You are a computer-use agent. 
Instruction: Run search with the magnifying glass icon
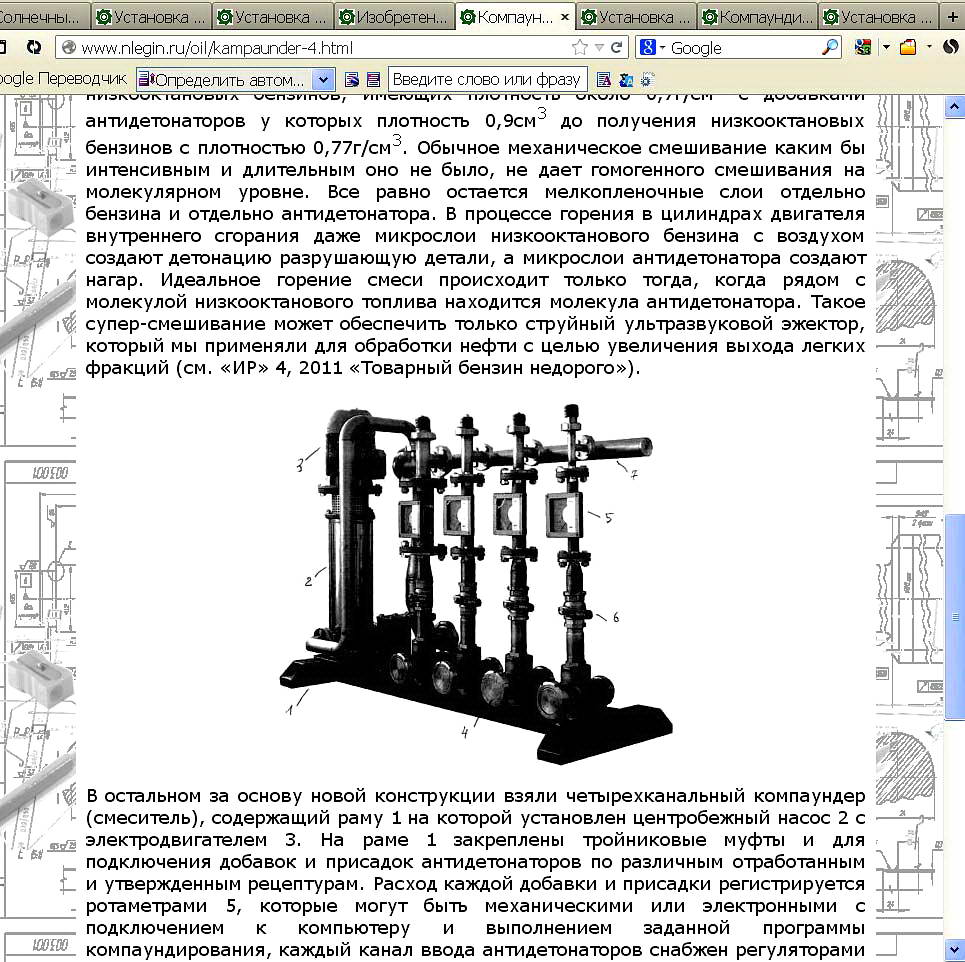coord(831,47)
